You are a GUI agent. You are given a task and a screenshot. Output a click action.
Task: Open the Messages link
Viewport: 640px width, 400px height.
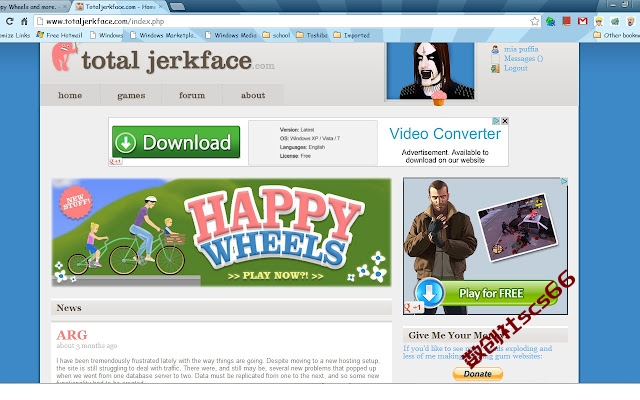(x=523, y=58)
